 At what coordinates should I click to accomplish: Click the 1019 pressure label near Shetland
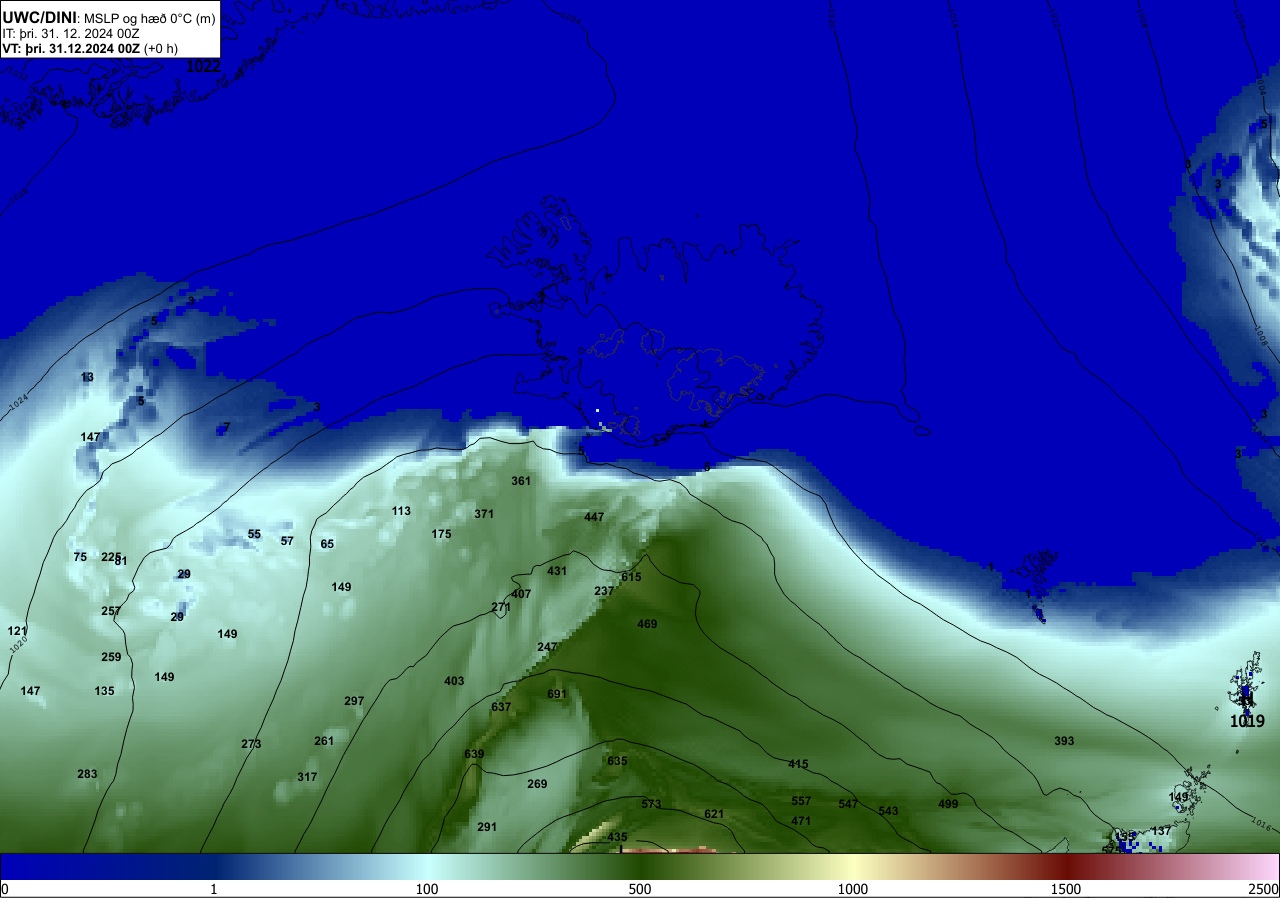(x=1247, y=721)
